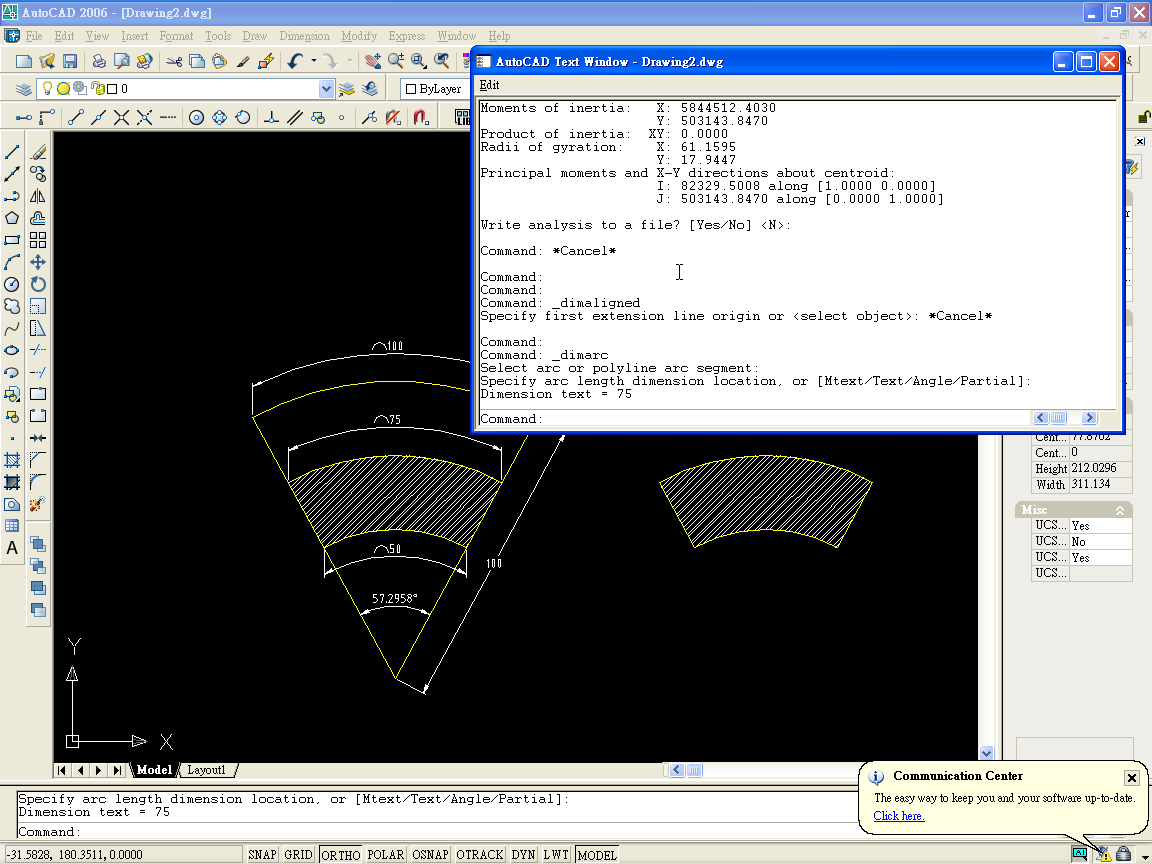Activate the Pan Realtime hand icon
The height and width of the screenshot is (864, 1152).
click(x=373, y=61)
